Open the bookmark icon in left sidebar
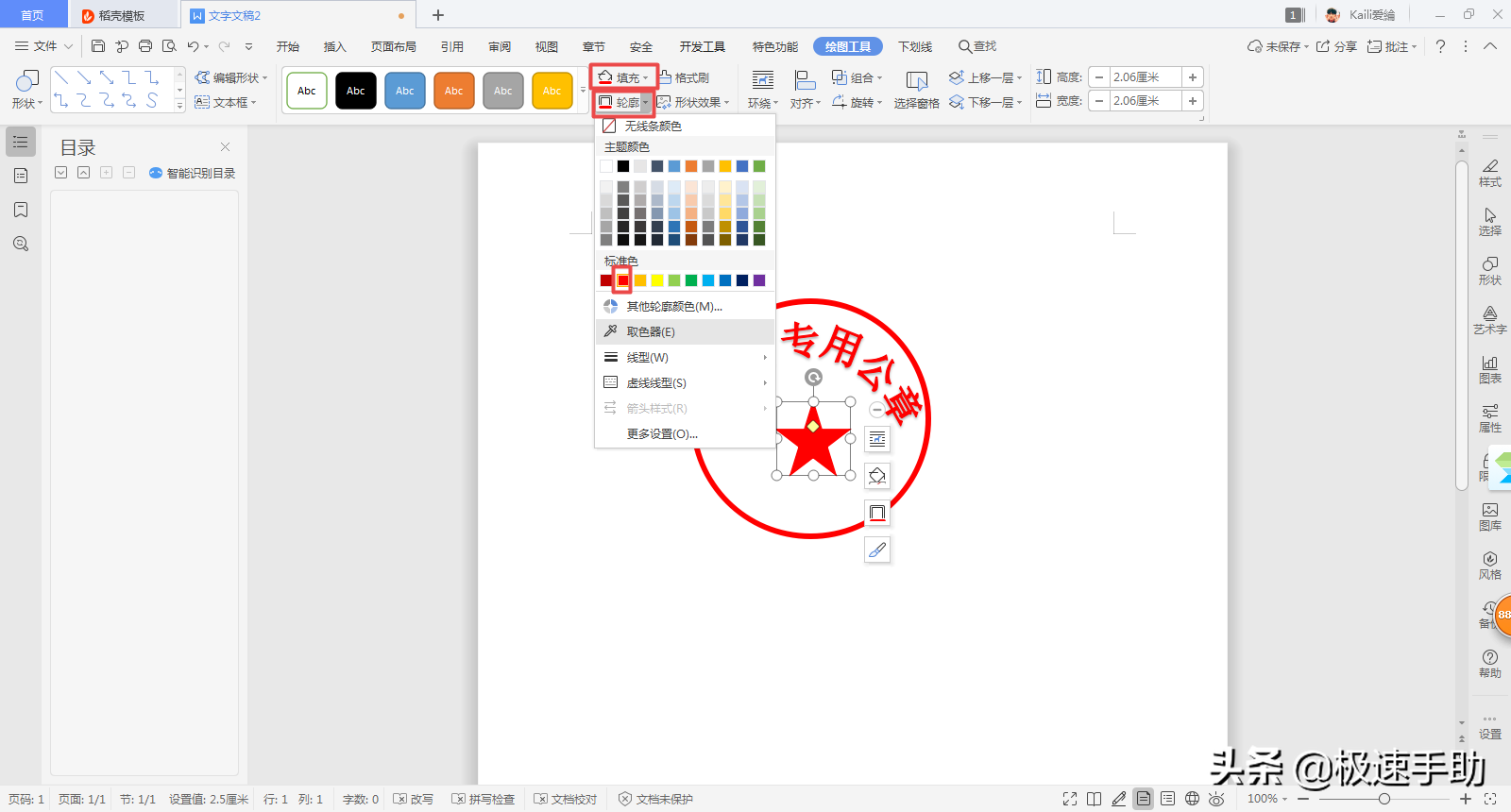This screenshot has width=1511, height=812. 21,210
